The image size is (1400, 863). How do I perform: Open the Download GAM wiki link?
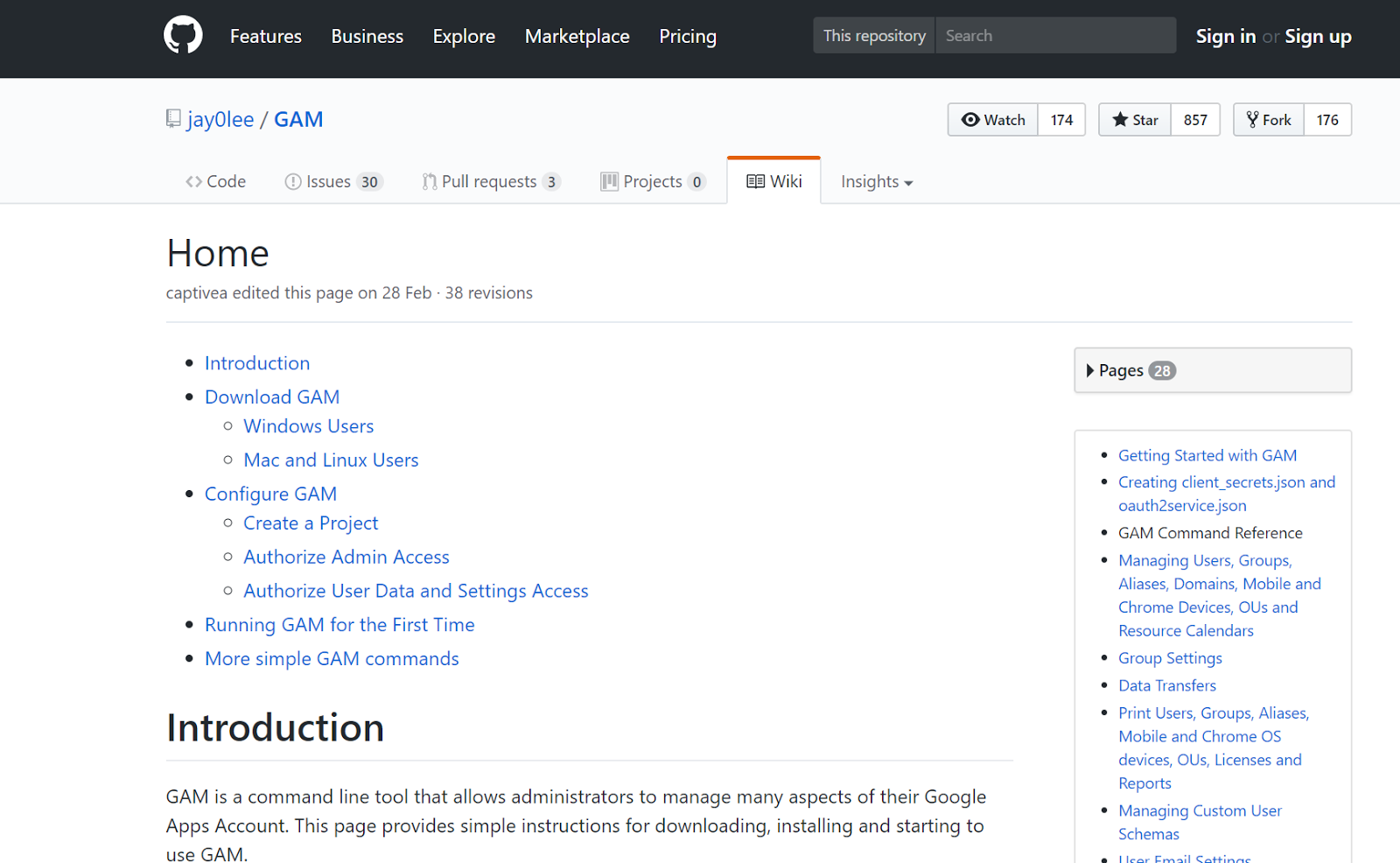click(x=271, y=396)
